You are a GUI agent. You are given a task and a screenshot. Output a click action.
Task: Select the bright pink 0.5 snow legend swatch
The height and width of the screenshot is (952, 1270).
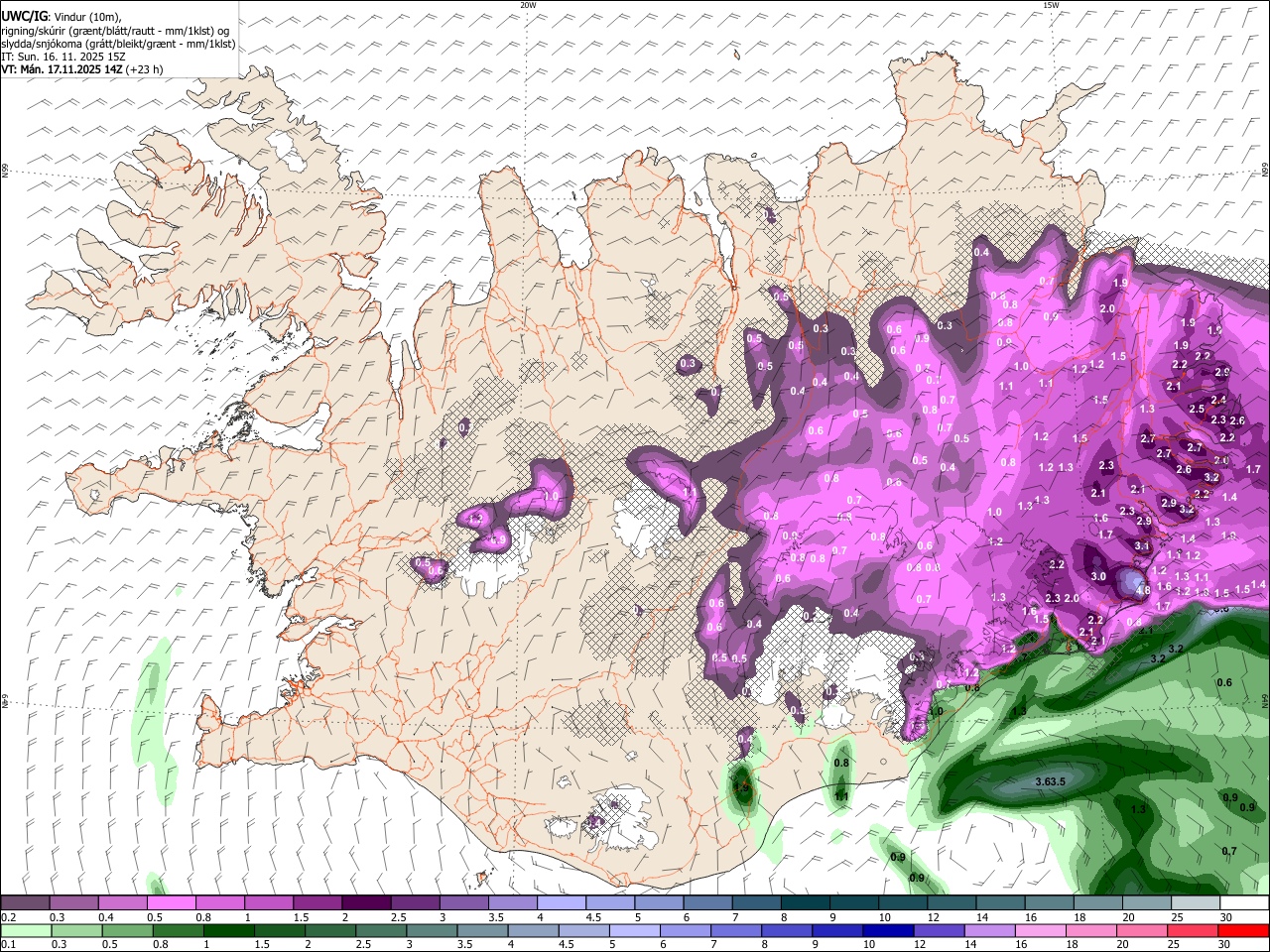pos(172,902)
